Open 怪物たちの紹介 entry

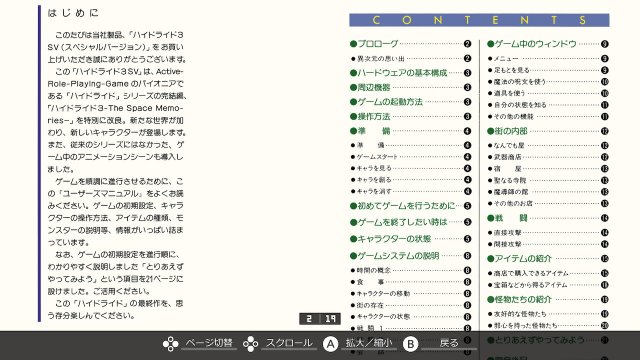548,299
